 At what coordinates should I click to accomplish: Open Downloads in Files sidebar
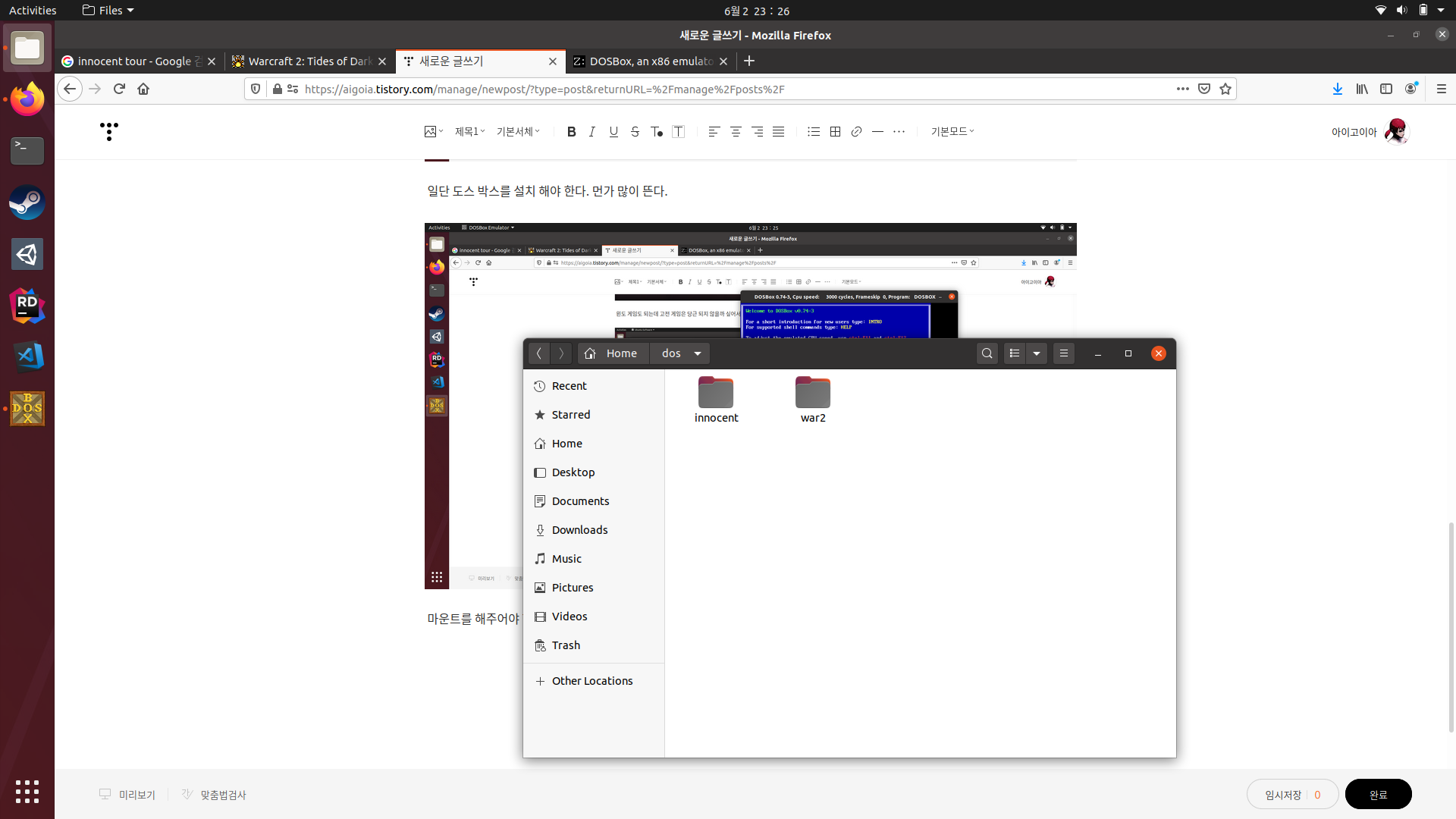[x=579, y=530]
